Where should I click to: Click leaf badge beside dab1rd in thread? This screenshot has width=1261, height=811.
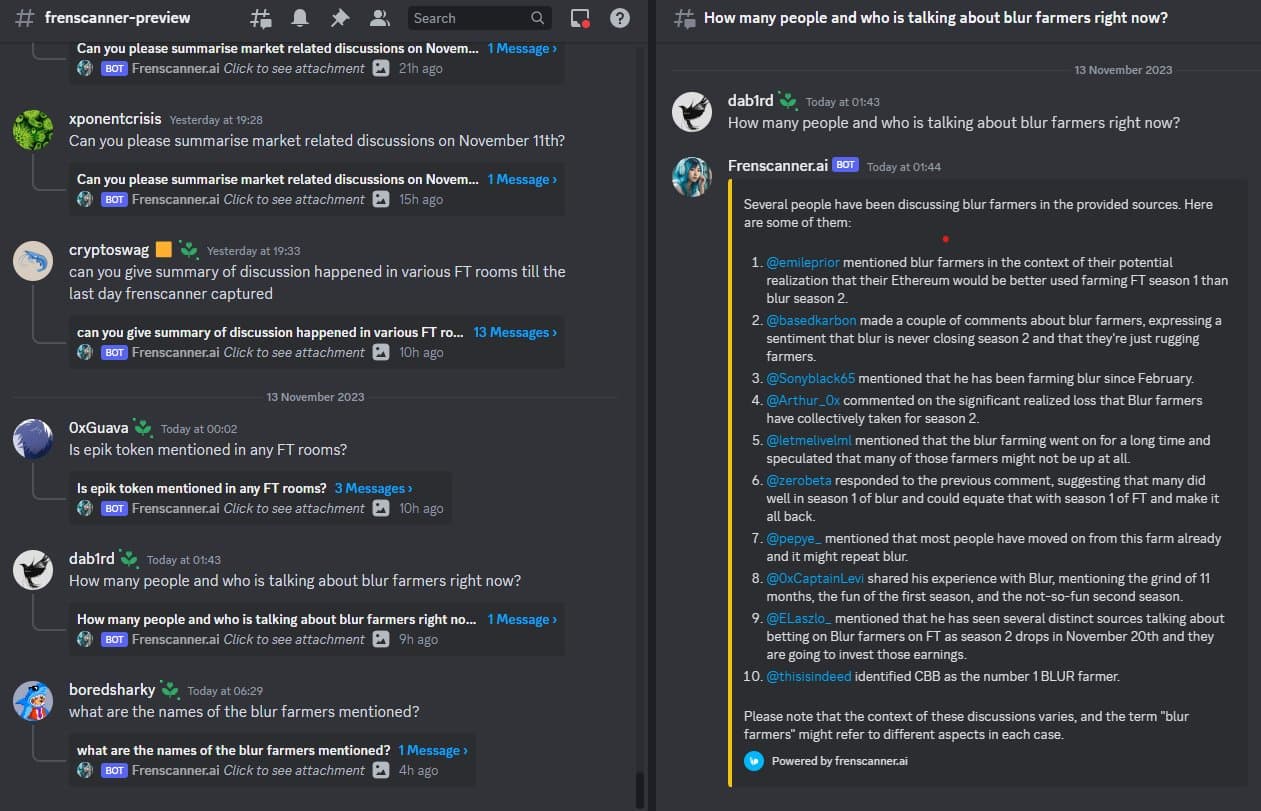pos(789,100)
